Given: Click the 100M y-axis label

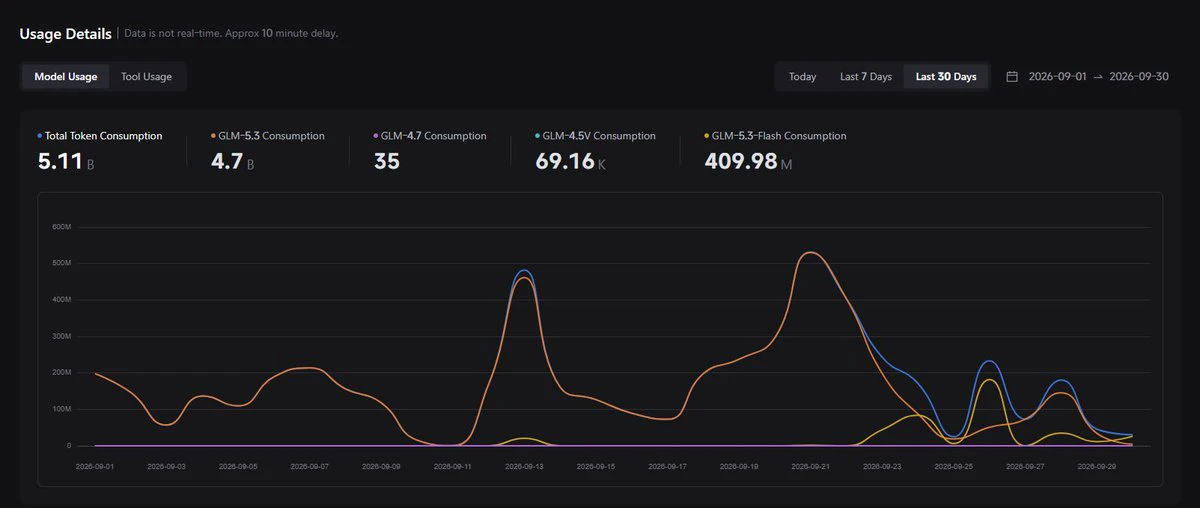Looking at the screenshot, I should 61,409.
